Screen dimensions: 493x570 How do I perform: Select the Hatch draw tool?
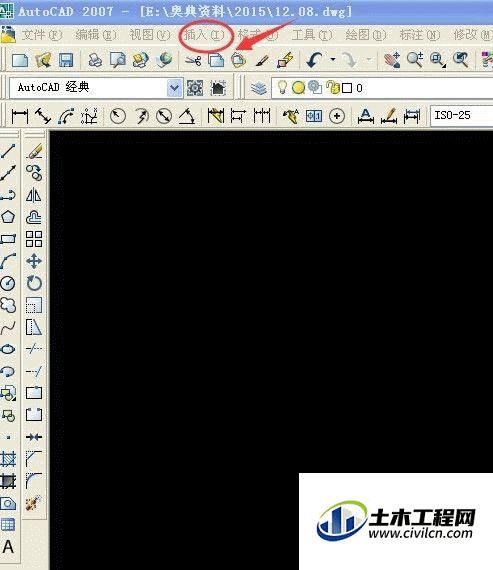pyautogui.click(x=8, y=459)
